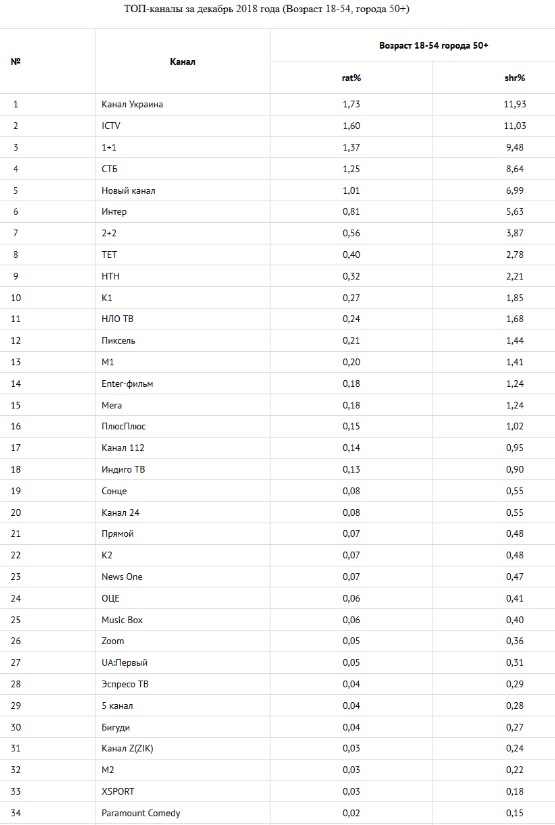
Task: Click the 'XSPORT' channel cell
Action: click(x=118, y=791)
